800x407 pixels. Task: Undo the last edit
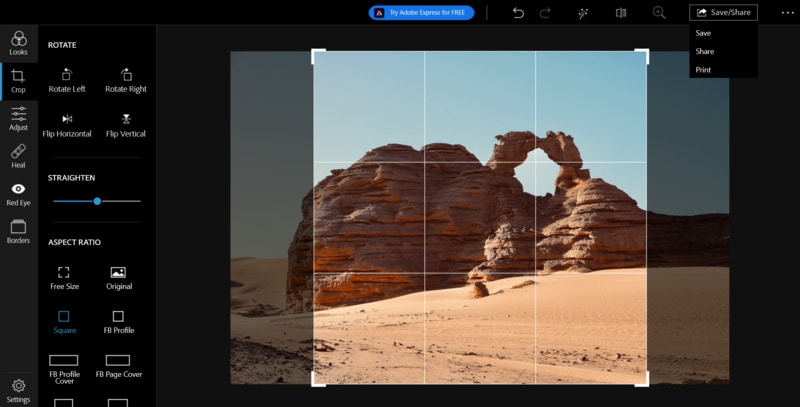coord(518,13)
